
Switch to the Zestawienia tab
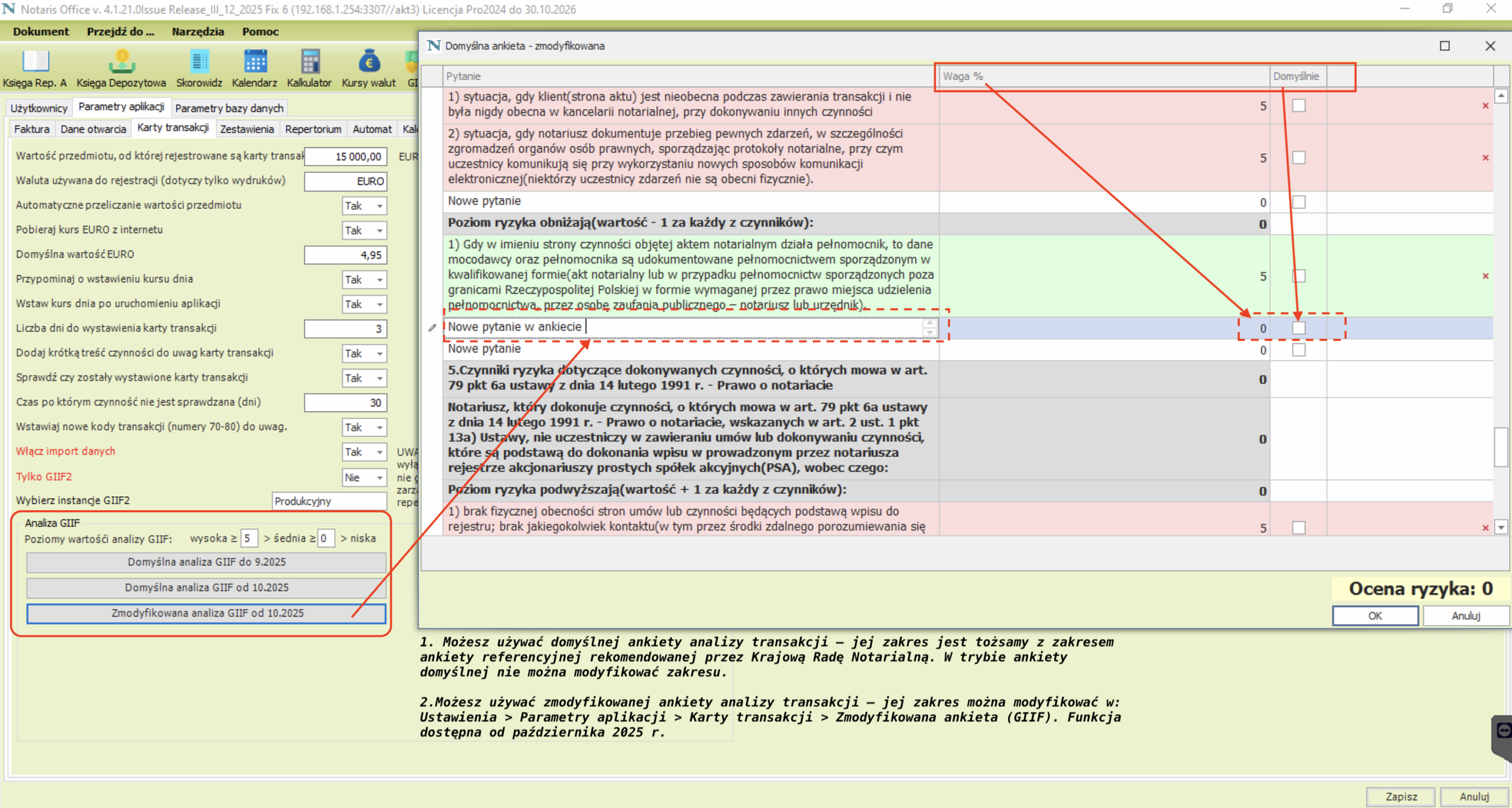click(247, 129)
